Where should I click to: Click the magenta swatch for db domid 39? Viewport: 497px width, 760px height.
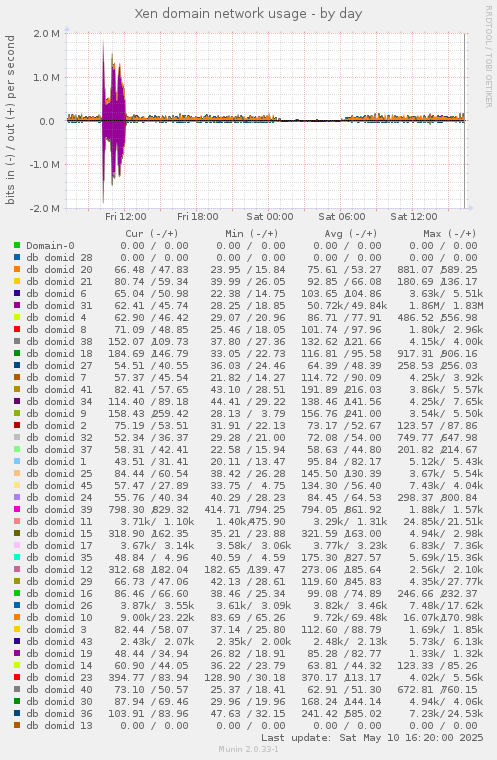coord(17,509)
